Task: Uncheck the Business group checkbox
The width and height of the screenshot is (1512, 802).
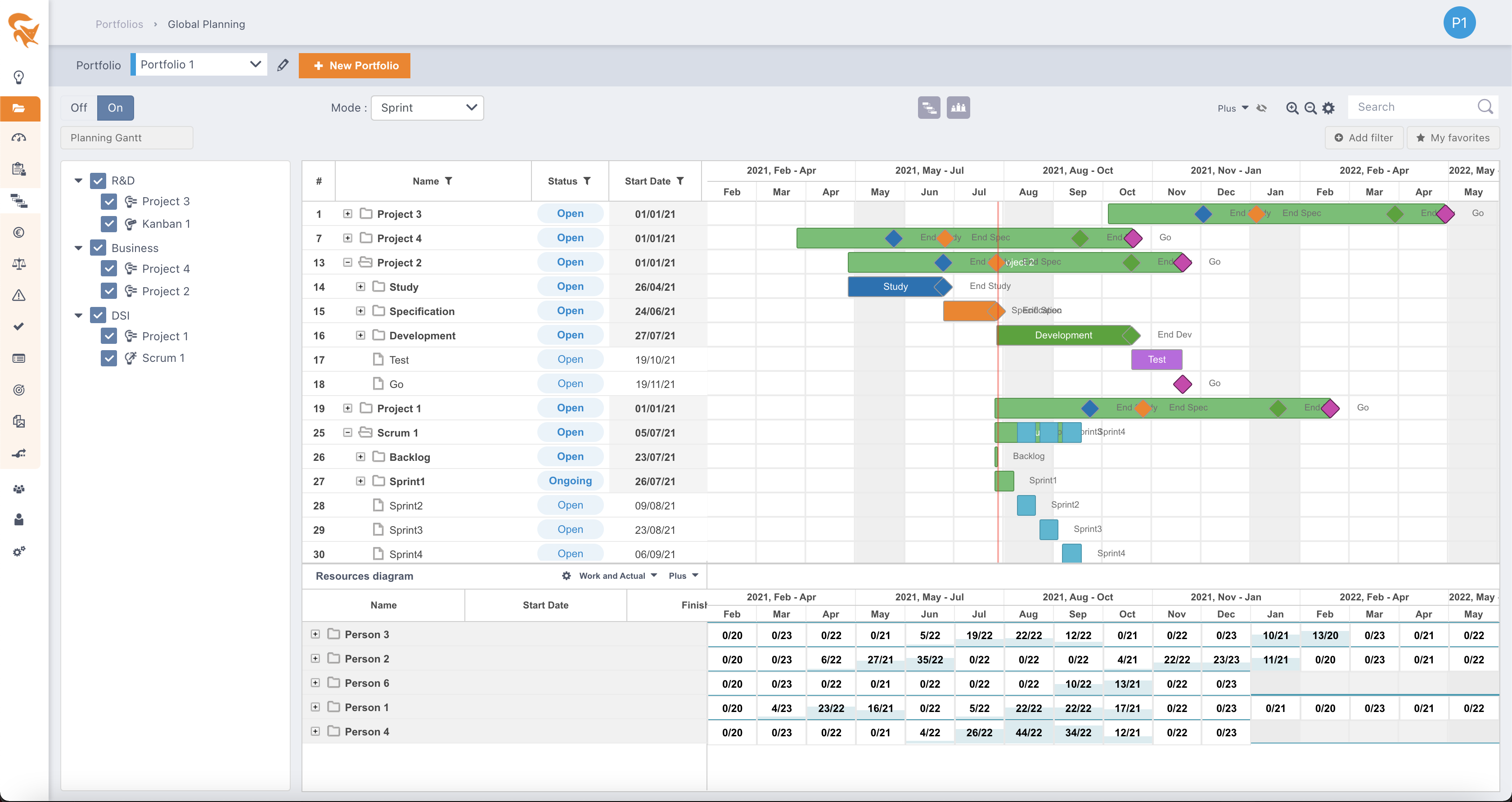Action: coord(98,248)
